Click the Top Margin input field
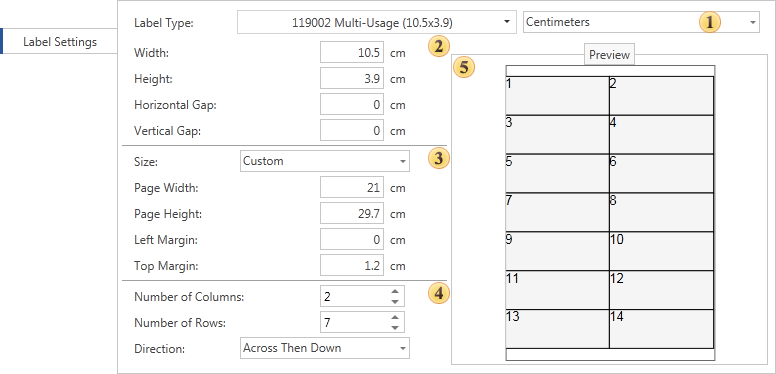The height and width of the screenshot is (374, 776). coord(352,266)
